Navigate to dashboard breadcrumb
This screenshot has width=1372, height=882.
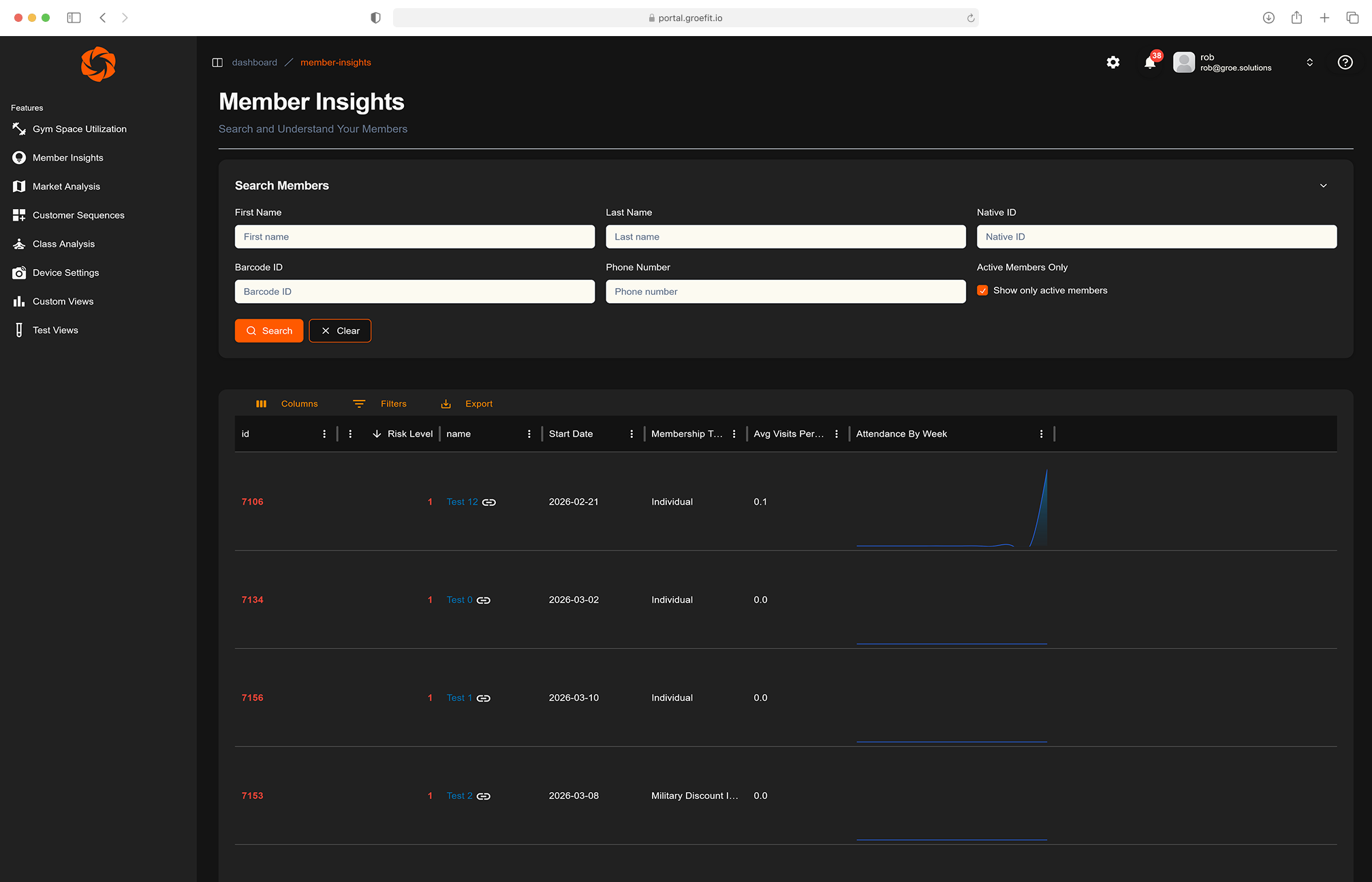(x=255, y=62)
